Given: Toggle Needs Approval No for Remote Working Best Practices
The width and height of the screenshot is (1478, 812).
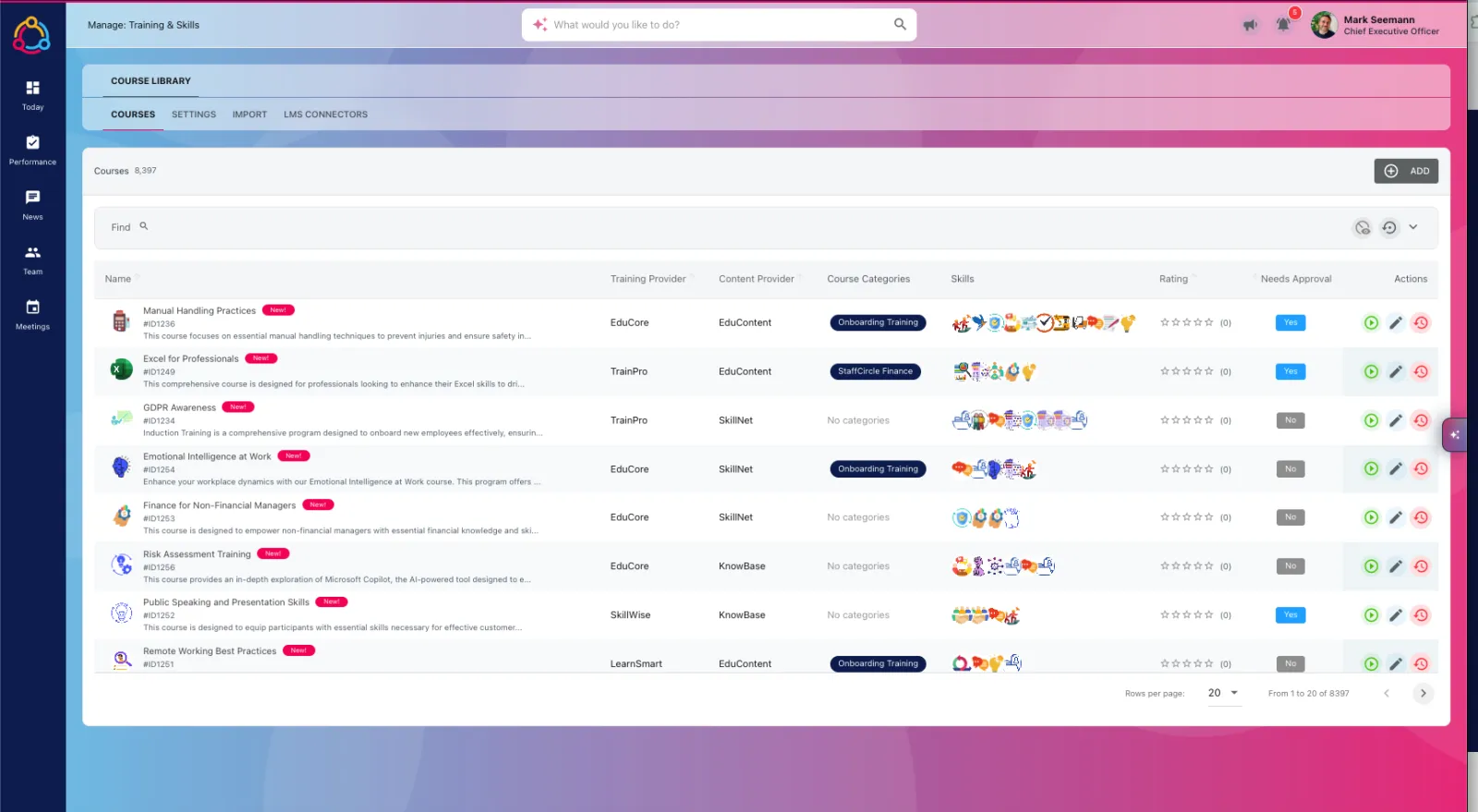Looking at the screenshot, I should pyautogui.click(x=1290, y=663).
